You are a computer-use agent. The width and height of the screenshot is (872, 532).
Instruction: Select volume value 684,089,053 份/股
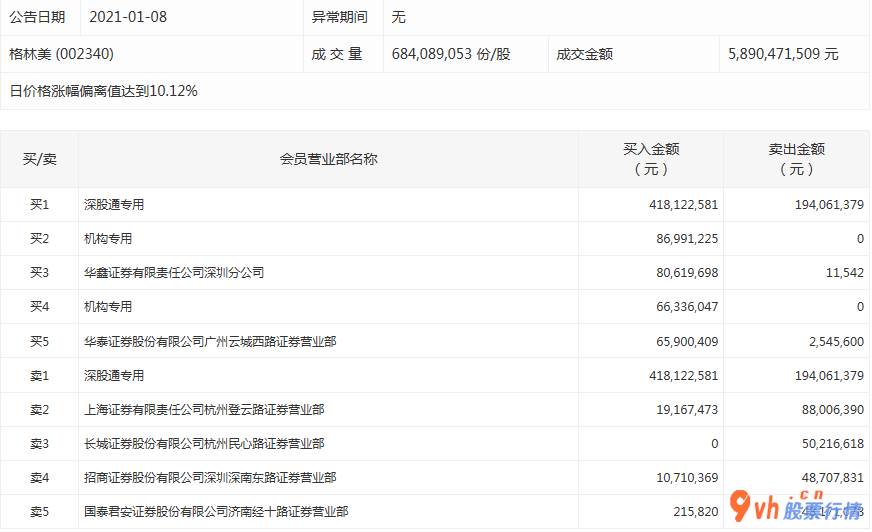pyautogui.click(x=450, y=54)
